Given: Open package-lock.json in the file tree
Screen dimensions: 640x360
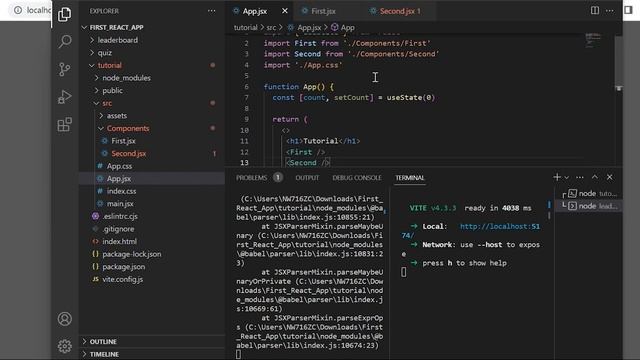Looking at the screenshot, I should [x=132, y=254].
